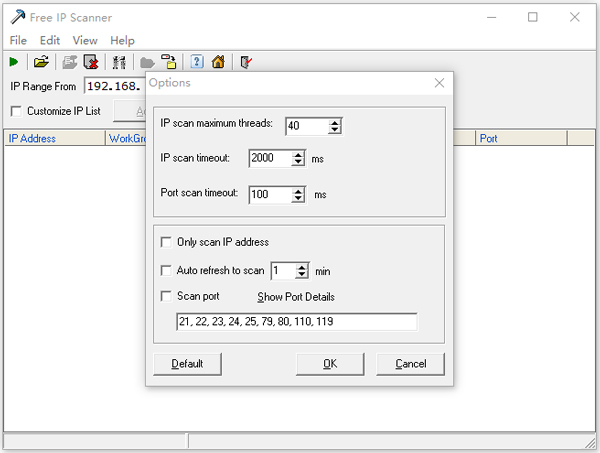Viewport: 600px width, 453px height.
Task: Check the Scan port checkbox
Action: [x=166, y=296]
